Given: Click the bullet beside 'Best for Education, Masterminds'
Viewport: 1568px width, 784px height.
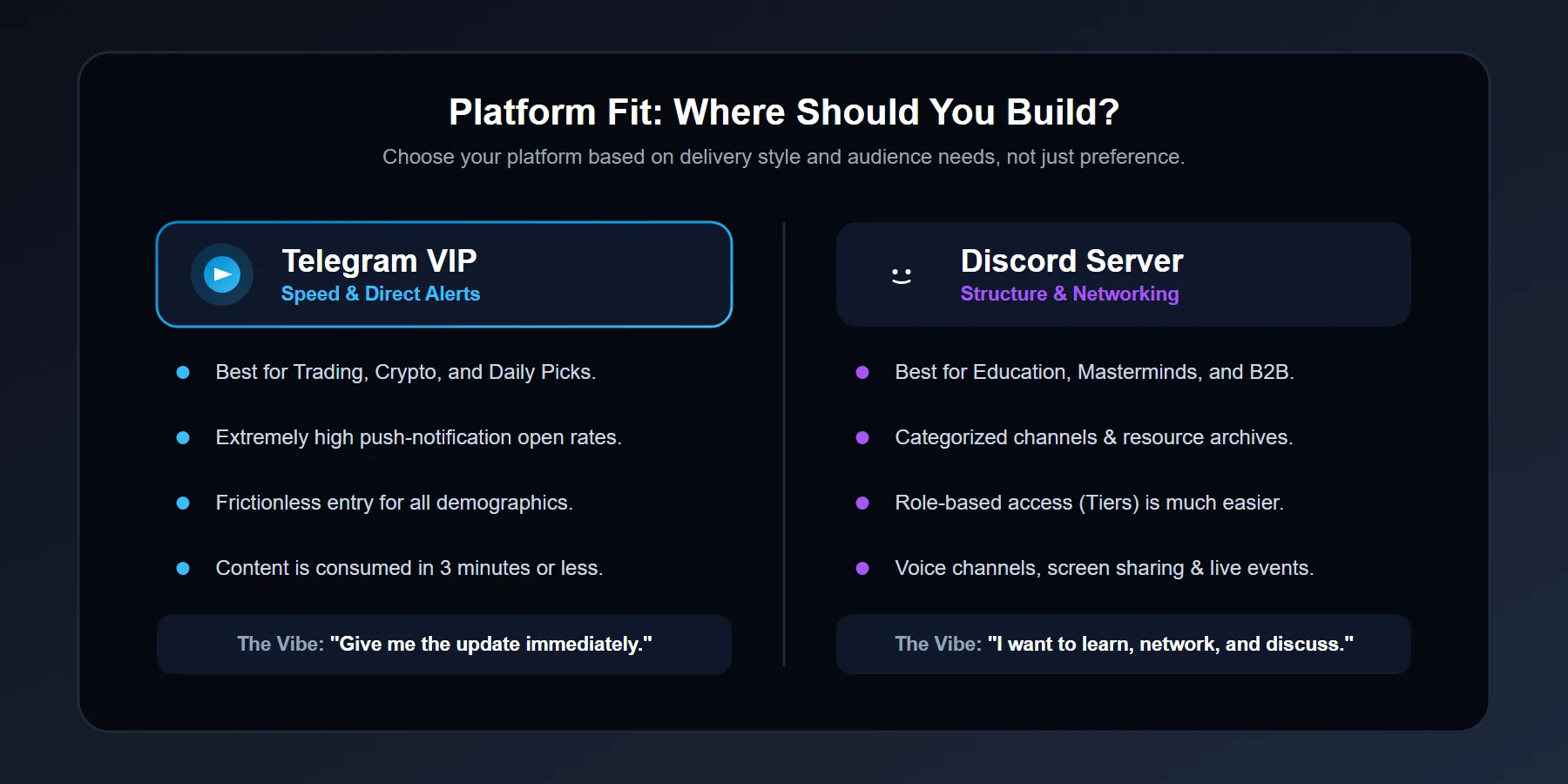Looking at the screenshot, I should click(x=863, y=372).
